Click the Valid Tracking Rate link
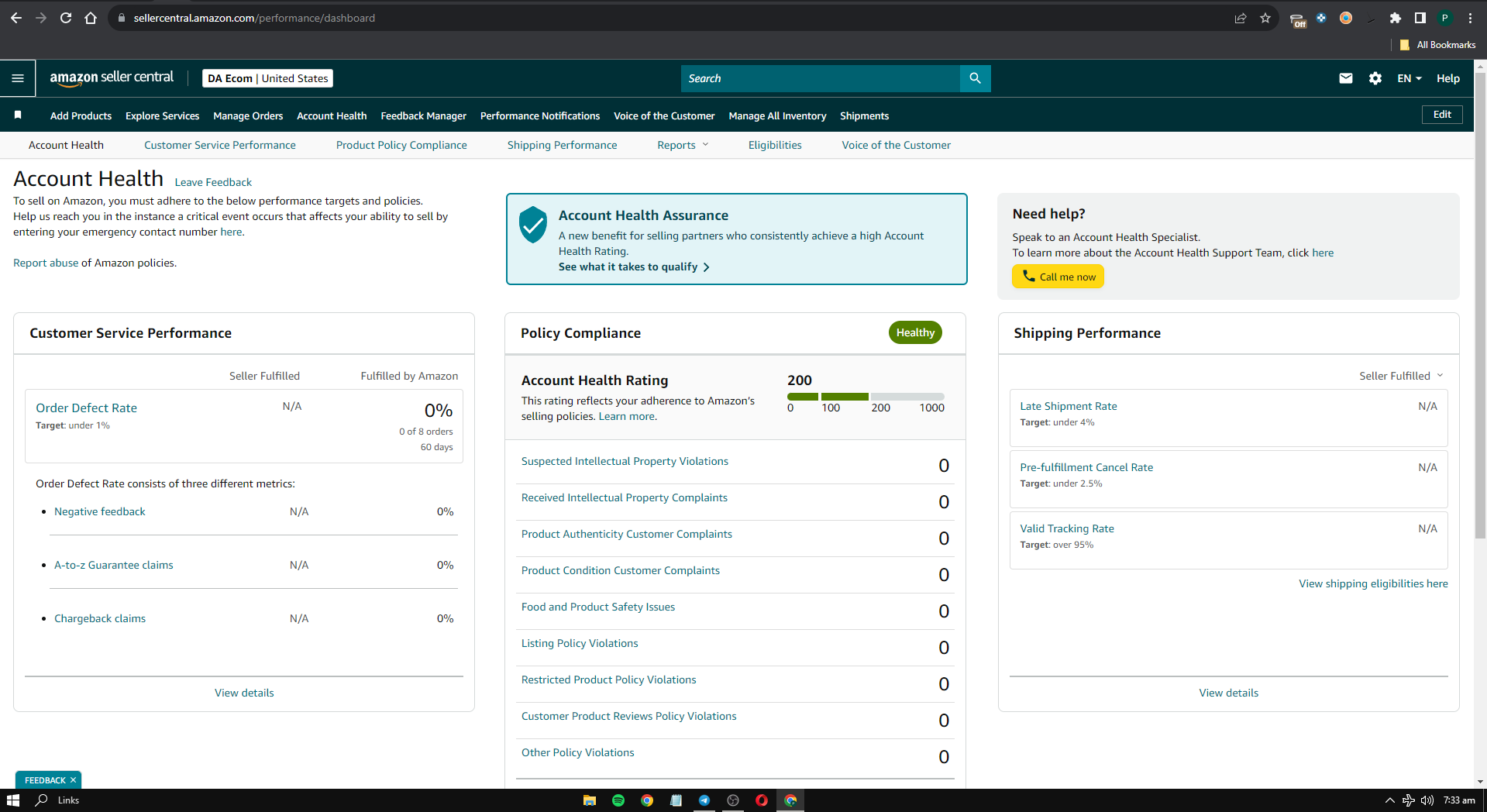Image resolution: width=1487 pixels, height=812 pixels. pyautogui.click(x=1067, y=528)
